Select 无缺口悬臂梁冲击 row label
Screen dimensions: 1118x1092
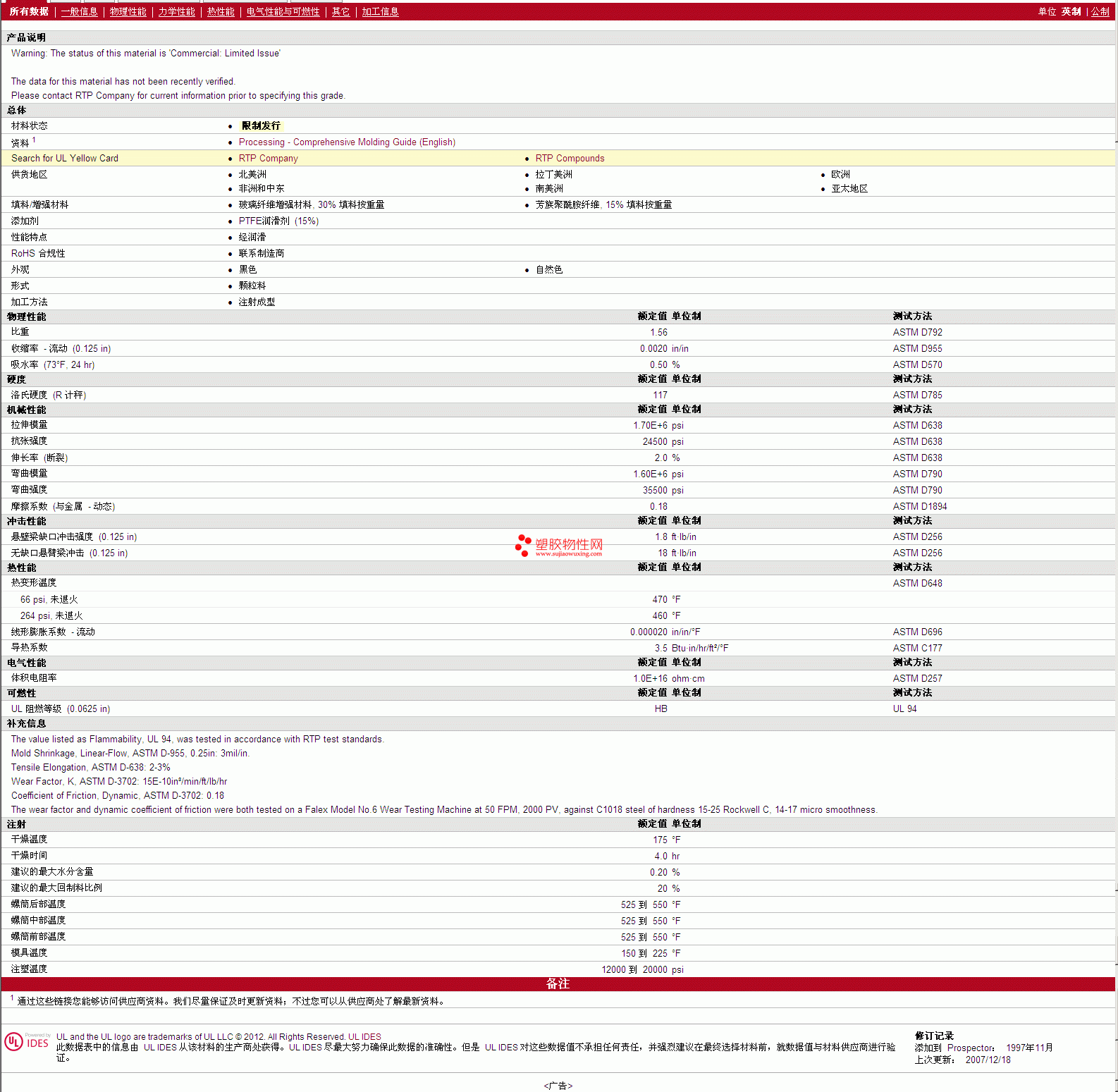(x=69, y=553)
